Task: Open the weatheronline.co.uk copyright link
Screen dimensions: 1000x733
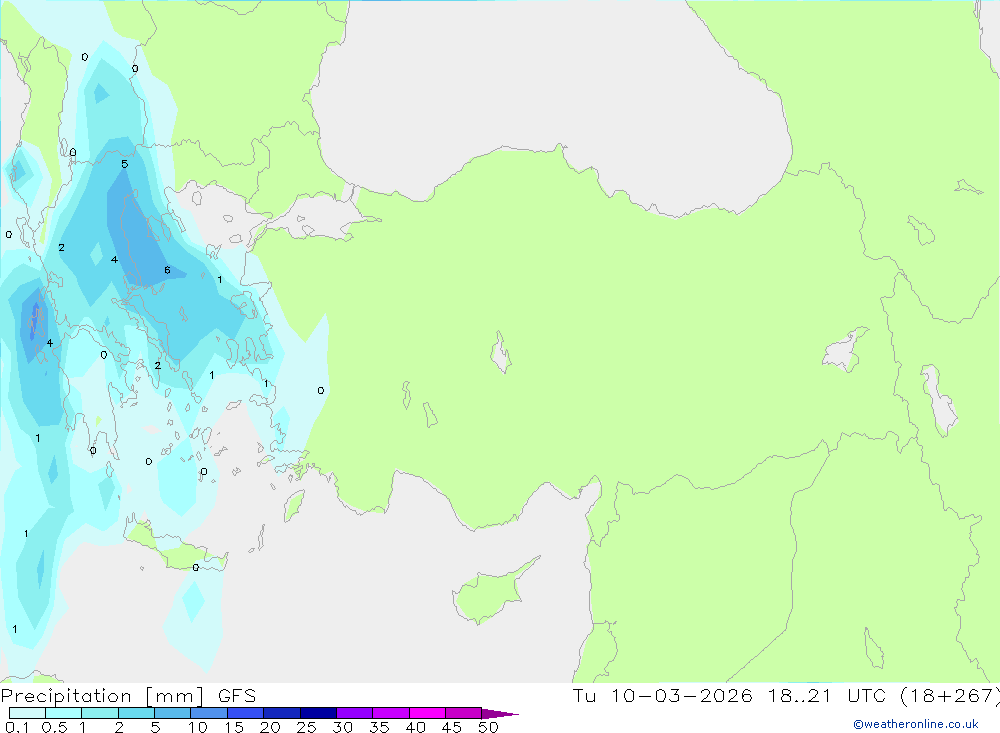Action: point(916,724)
